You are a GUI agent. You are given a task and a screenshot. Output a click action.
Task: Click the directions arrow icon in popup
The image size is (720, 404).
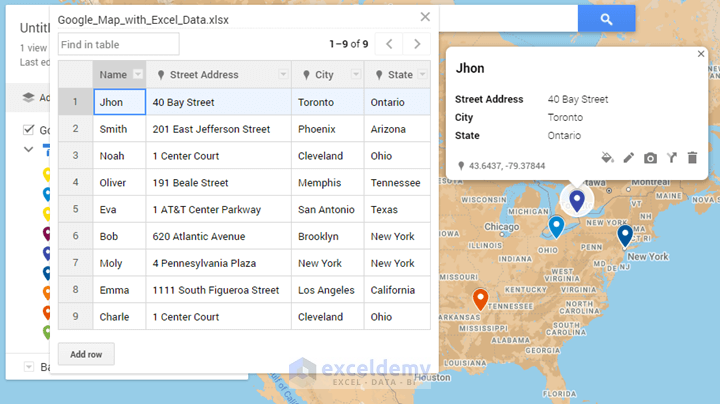pos(672,158)
